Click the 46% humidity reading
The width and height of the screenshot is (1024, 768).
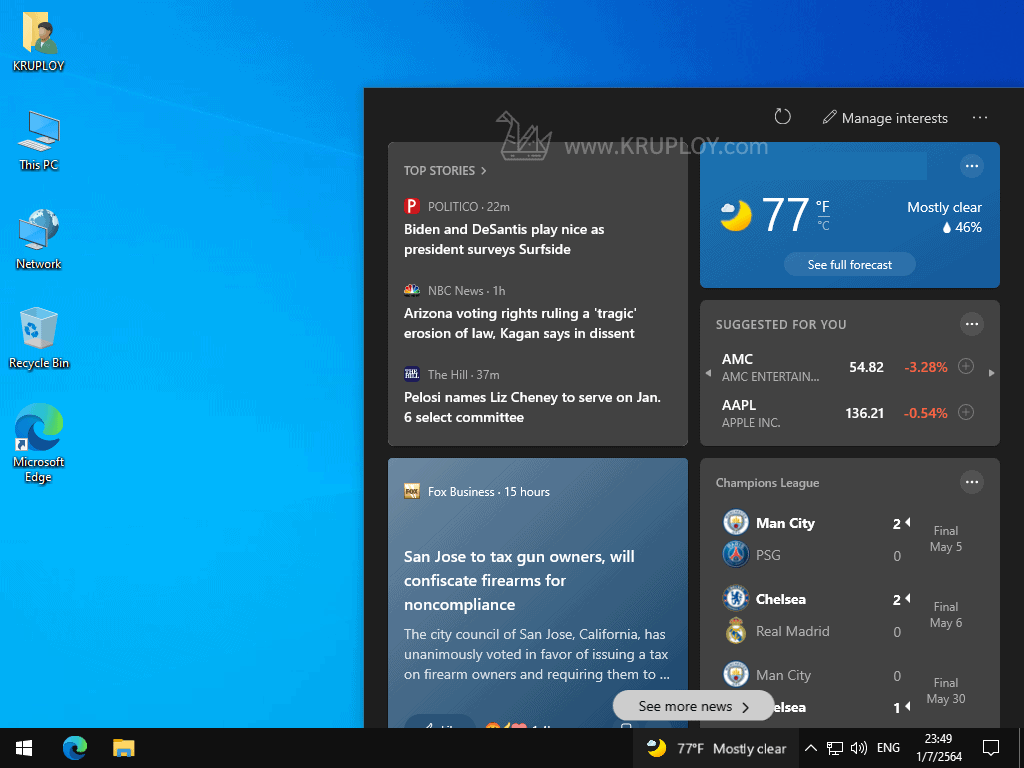[962, 227]
